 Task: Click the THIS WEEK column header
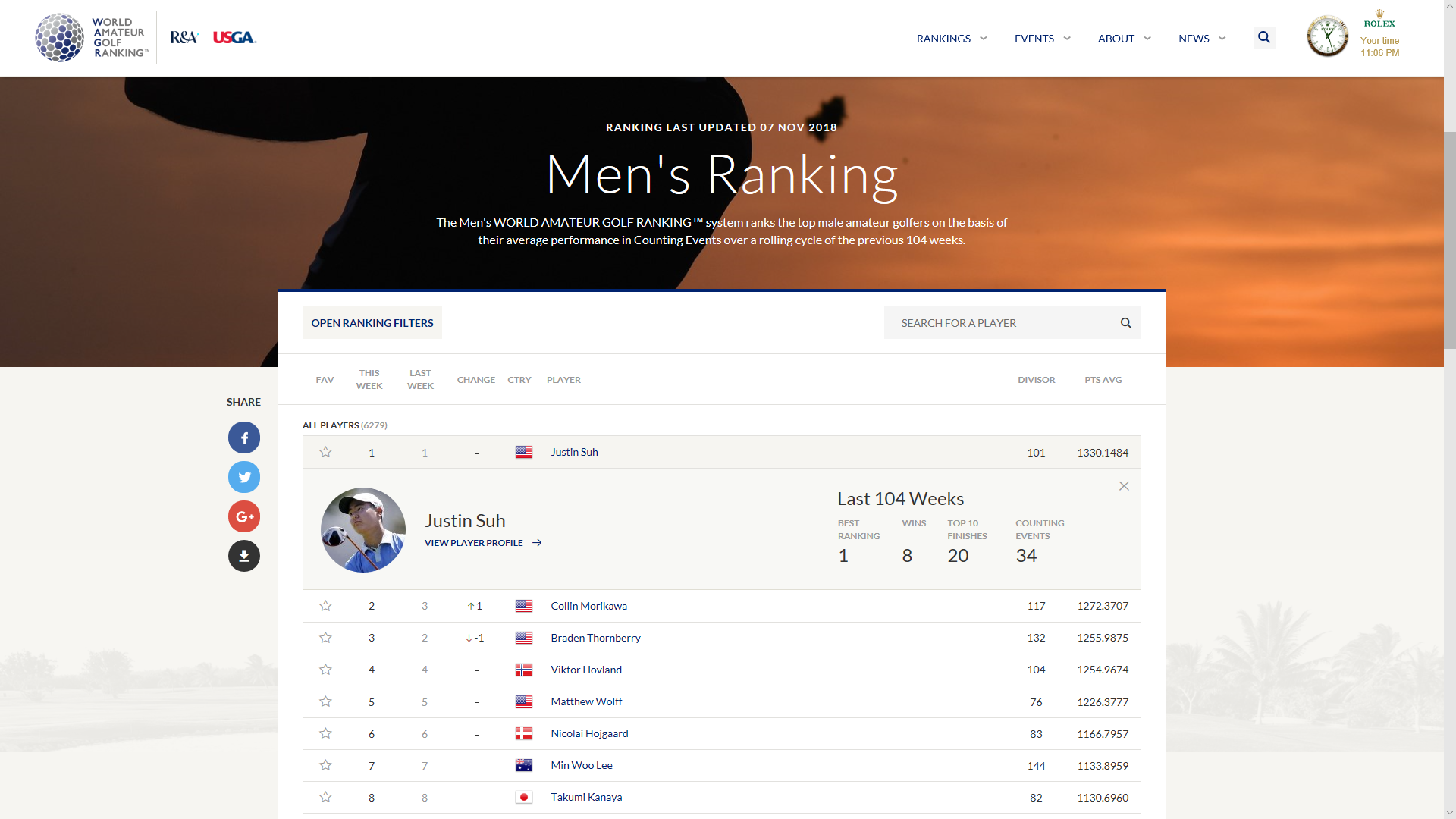(x=369, y=379)
